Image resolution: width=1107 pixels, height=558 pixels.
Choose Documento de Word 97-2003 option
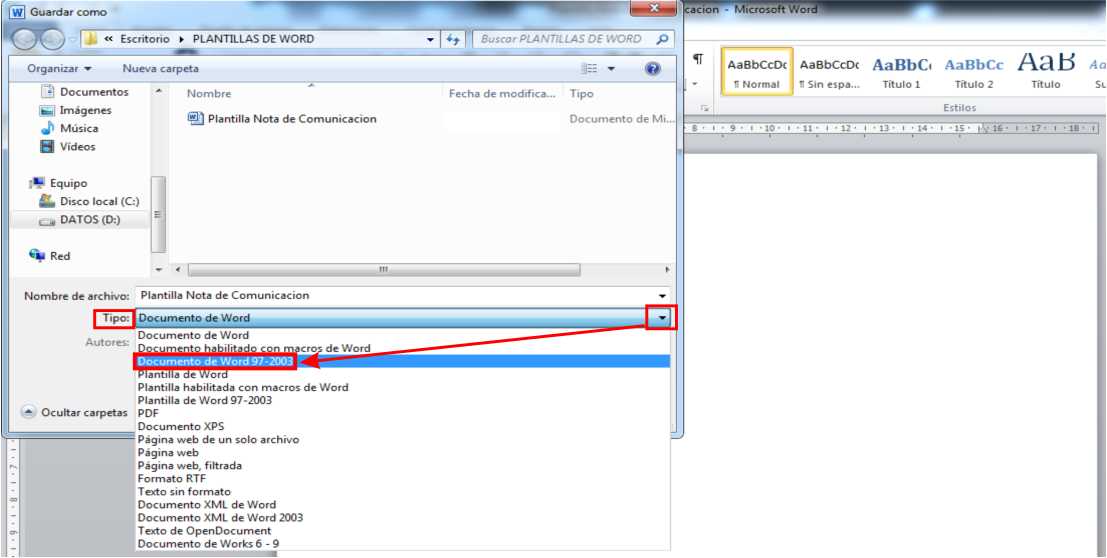click(x=402, y=361)
